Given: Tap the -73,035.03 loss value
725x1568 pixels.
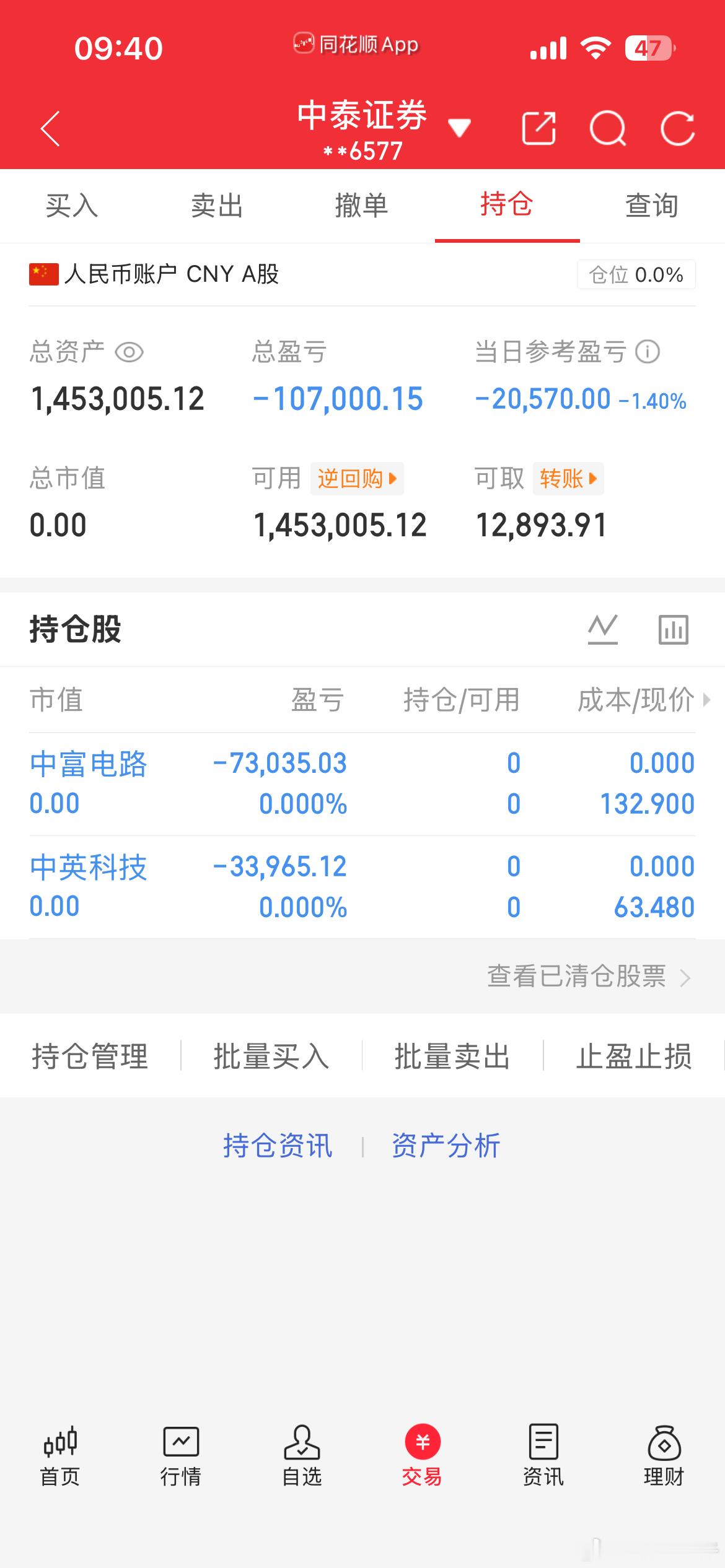Looking at the screenshot, I should [x=279, y=763].
